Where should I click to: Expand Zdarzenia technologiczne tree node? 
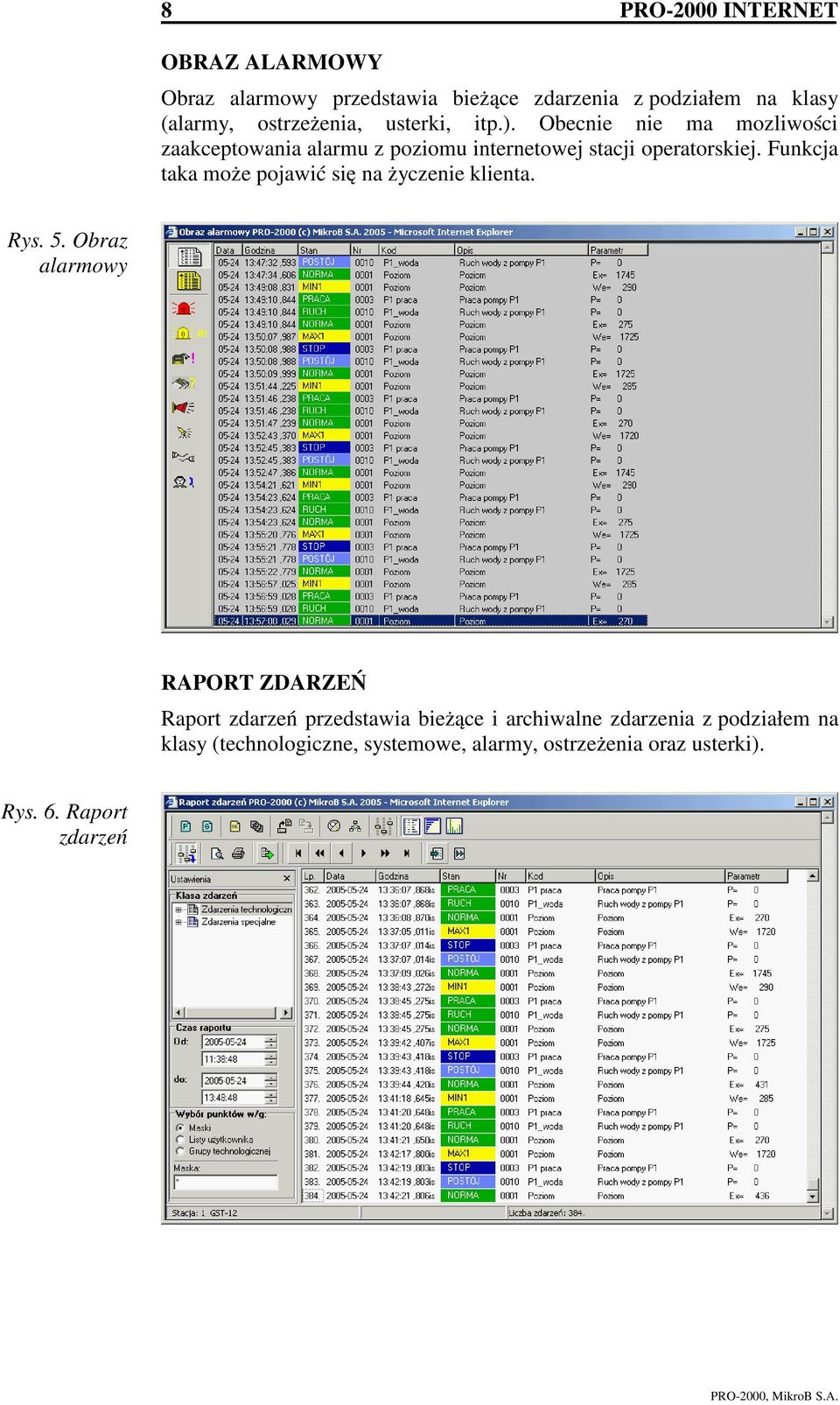pos(178,910)
